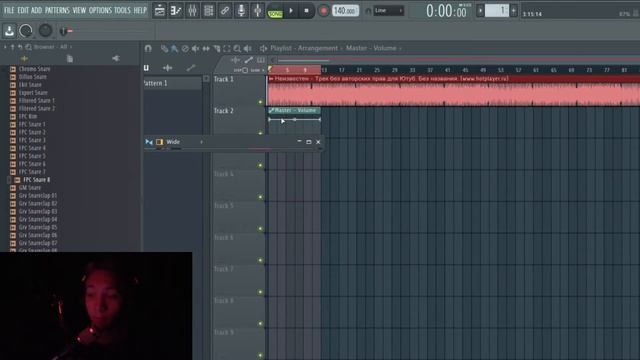The height and width of the screenshot is (360, 640).
Task: Open the OPTIONS menu
Action: coord(100,10)
